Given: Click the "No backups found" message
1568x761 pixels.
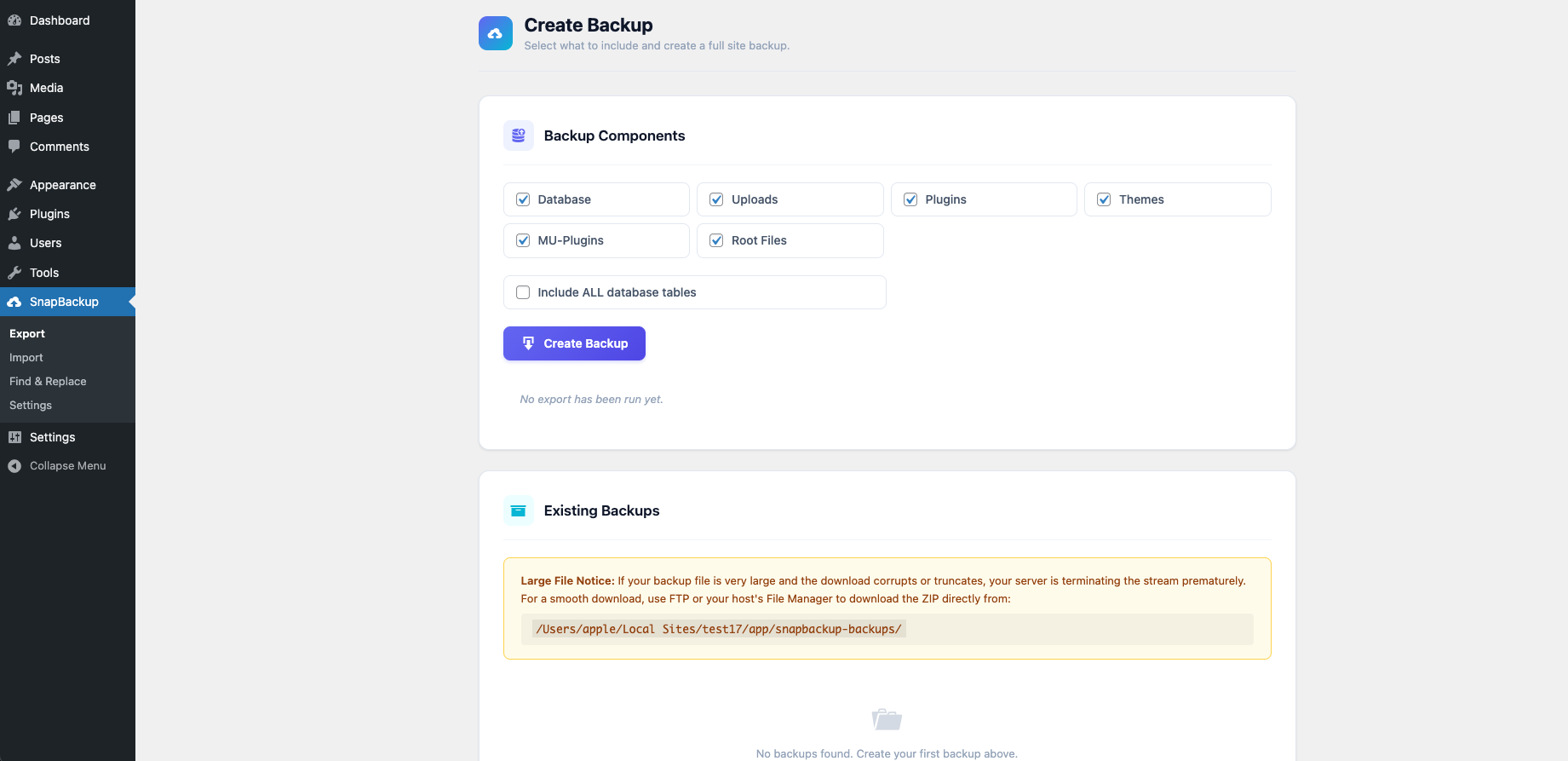Looking at the screenshot, I should coord(887,753).
